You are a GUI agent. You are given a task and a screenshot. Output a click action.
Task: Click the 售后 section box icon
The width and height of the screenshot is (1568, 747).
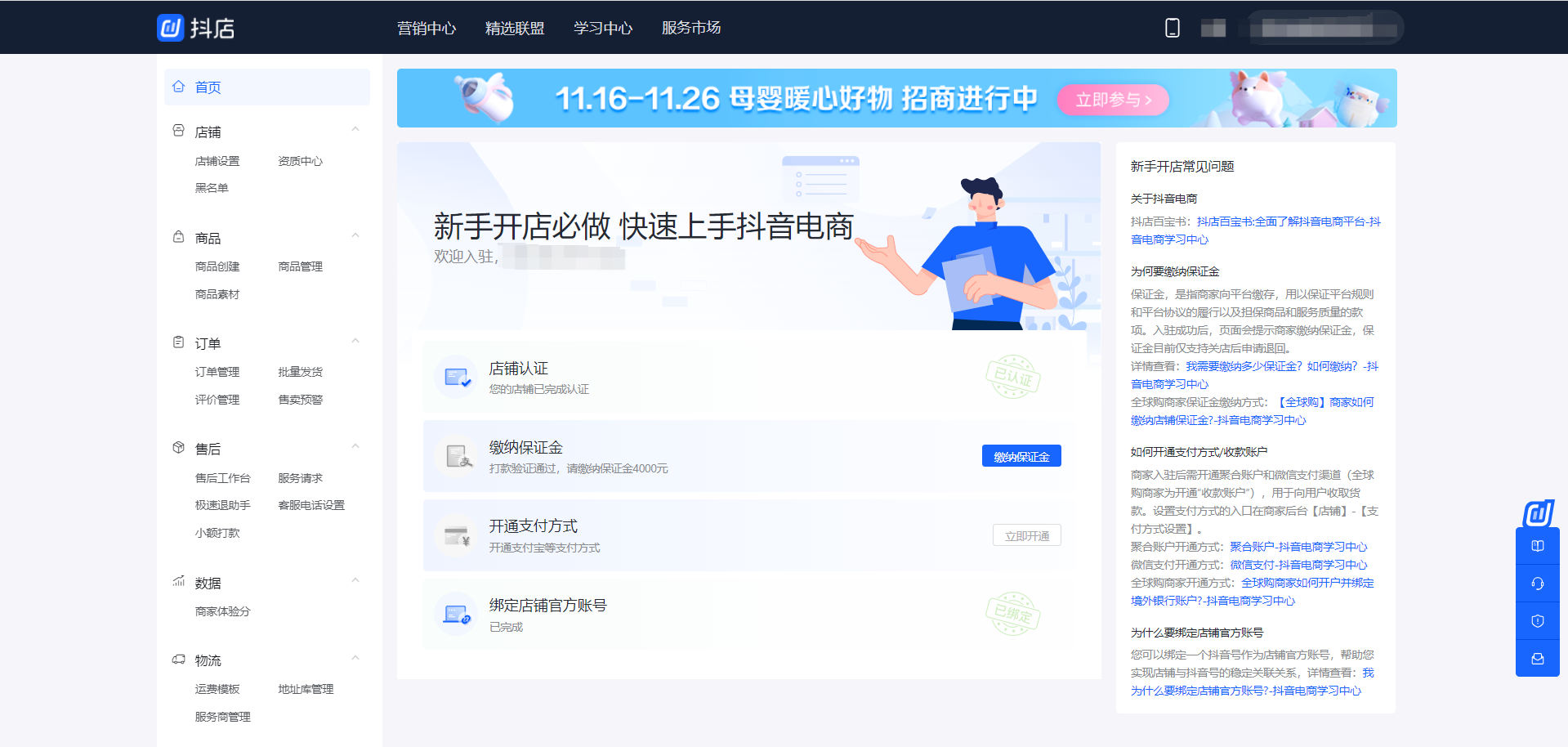[x=179, y=448]
